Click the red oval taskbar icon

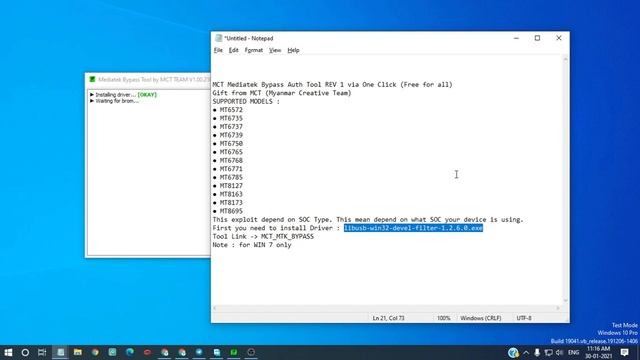tap(147, 352)
